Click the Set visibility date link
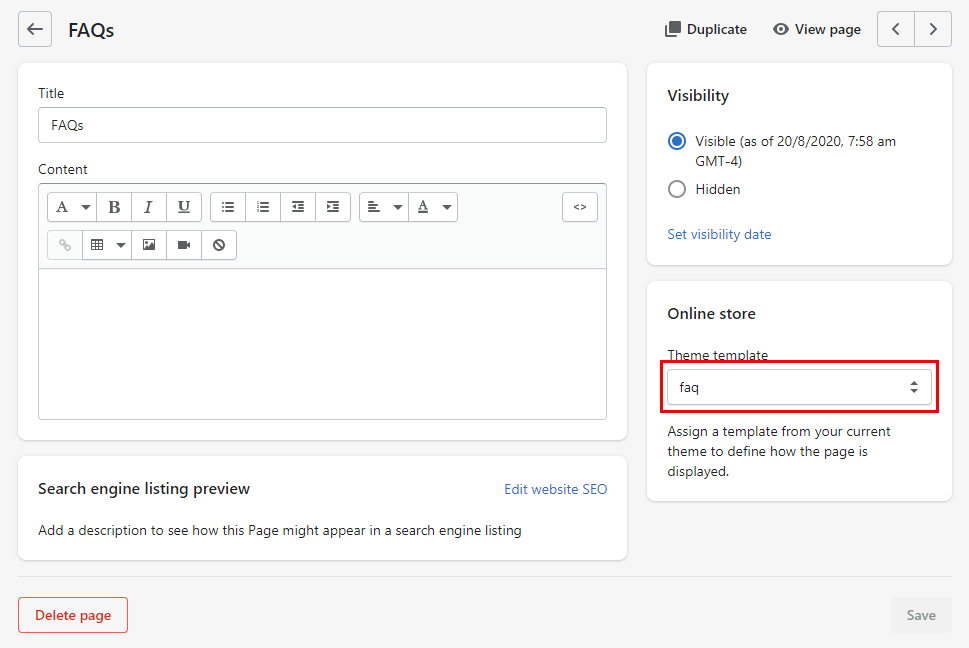The width and height of the screenshot is (969, 648). coord(719,234)
